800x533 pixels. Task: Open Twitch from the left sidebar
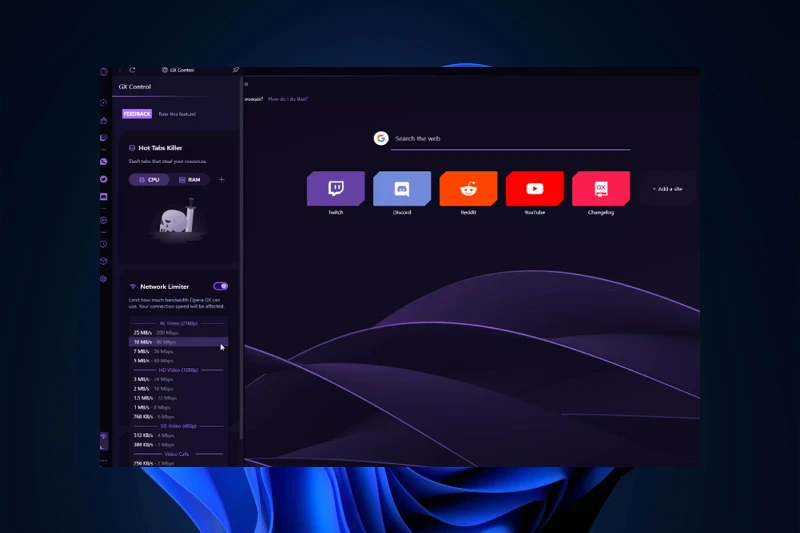(104, 138)
